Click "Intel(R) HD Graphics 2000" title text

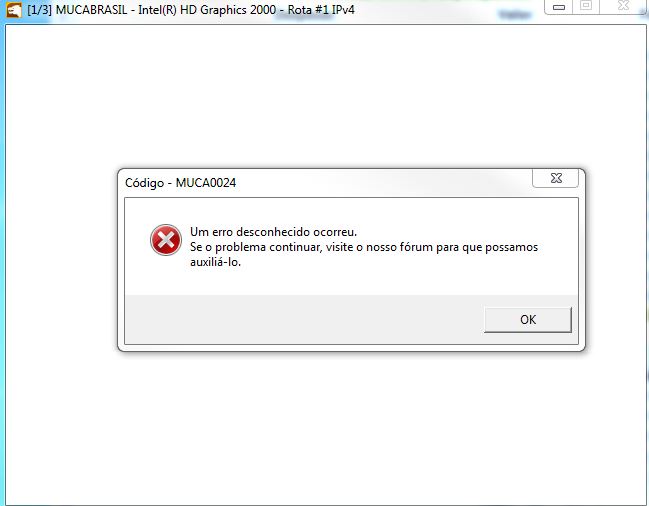click(207, 10)
